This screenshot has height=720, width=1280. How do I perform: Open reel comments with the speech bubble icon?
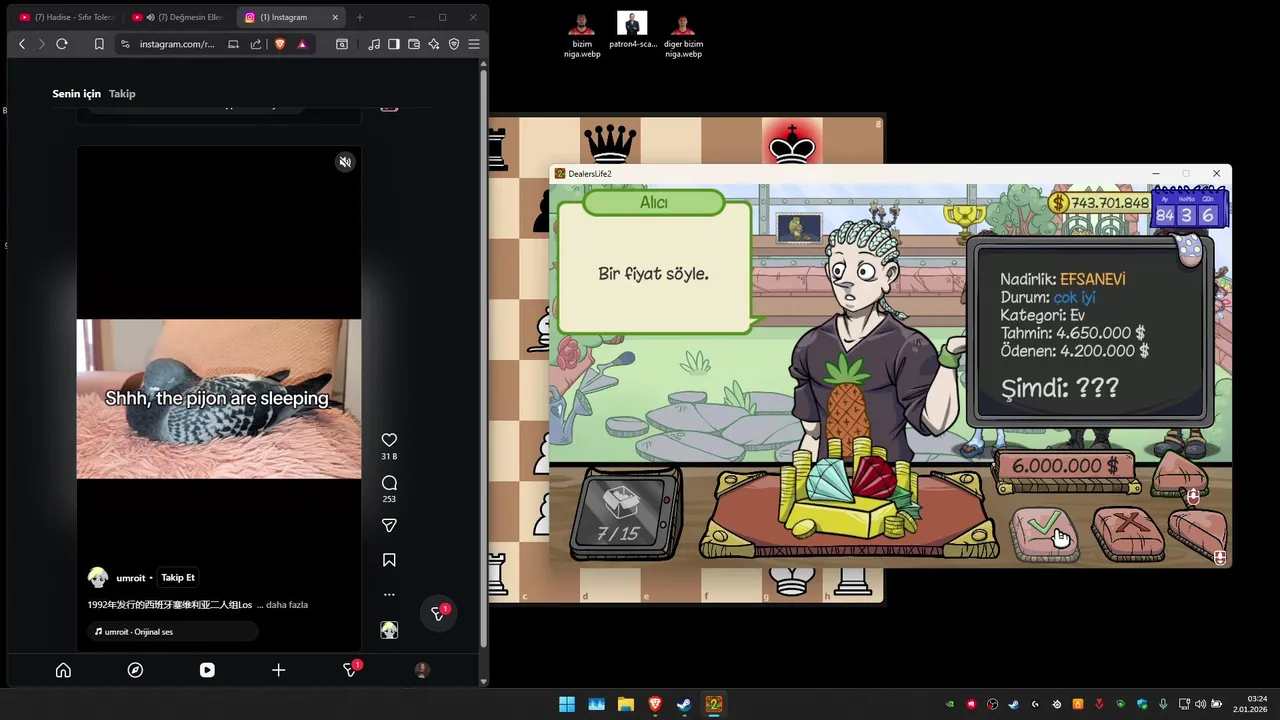(389, 483)
